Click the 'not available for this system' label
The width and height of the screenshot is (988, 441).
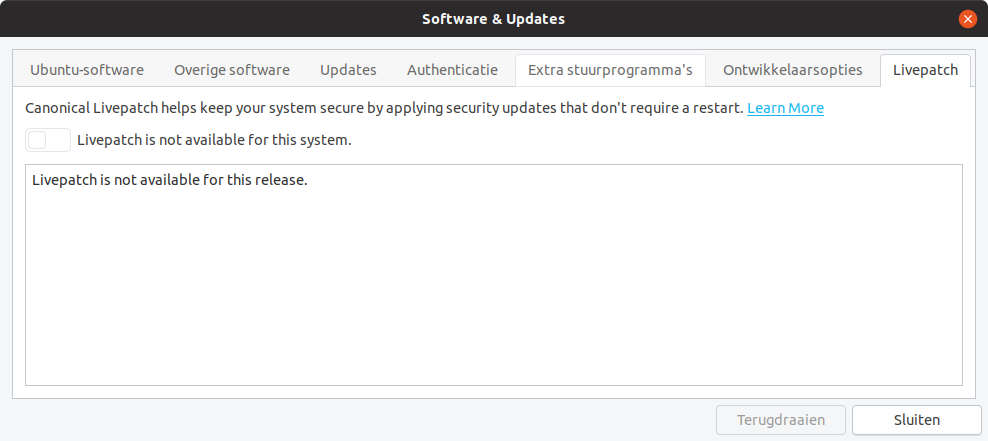coord(214,140)
